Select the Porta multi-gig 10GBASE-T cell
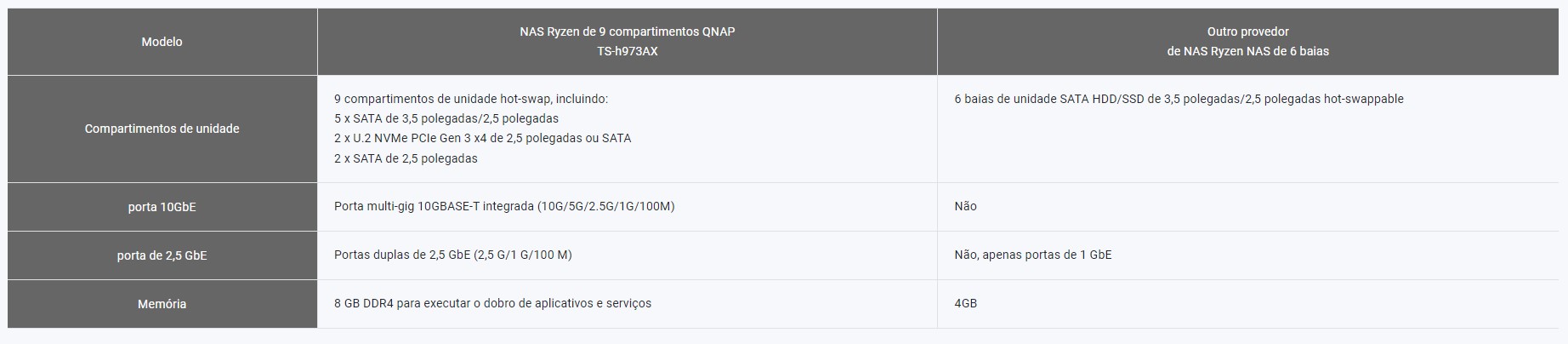Image resolution: width=1568 pixels, height=344 pixels. pos(628,207)
